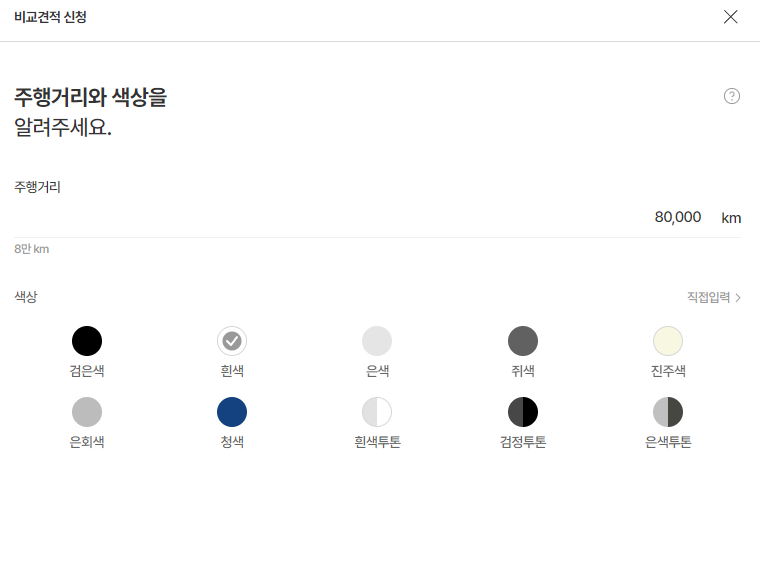
Task: Choose the 은색 color swatch
Action: [x=377, y=341]
